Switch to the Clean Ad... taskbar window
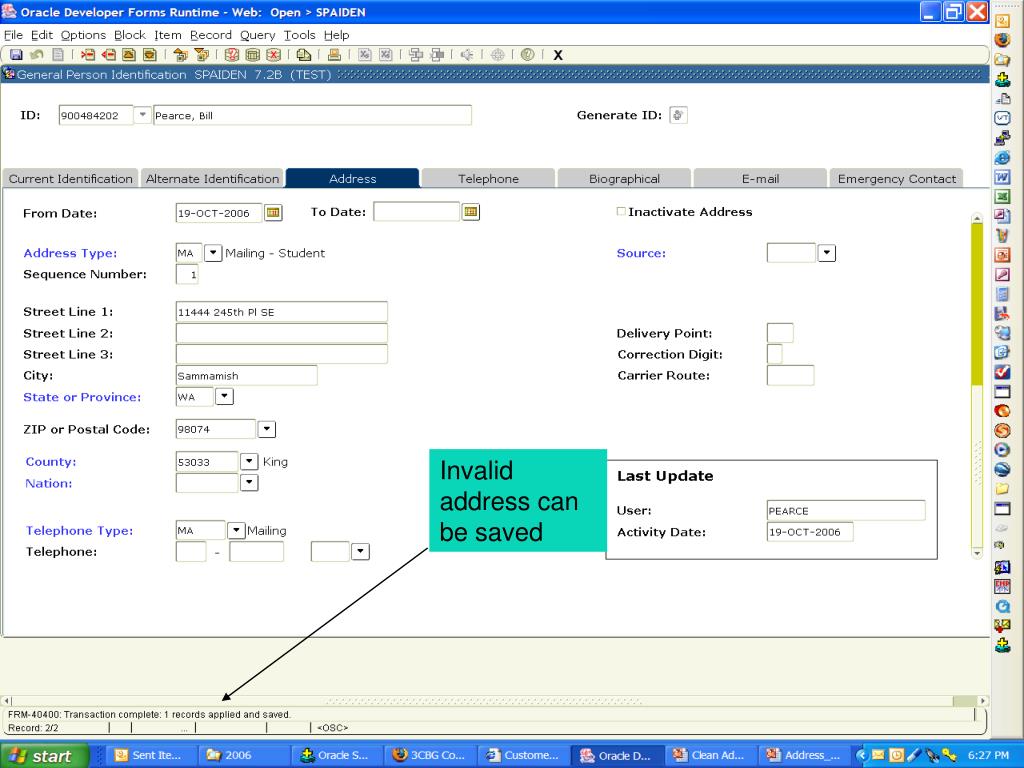The image size is (1024, 768). (x=710, y=756)
